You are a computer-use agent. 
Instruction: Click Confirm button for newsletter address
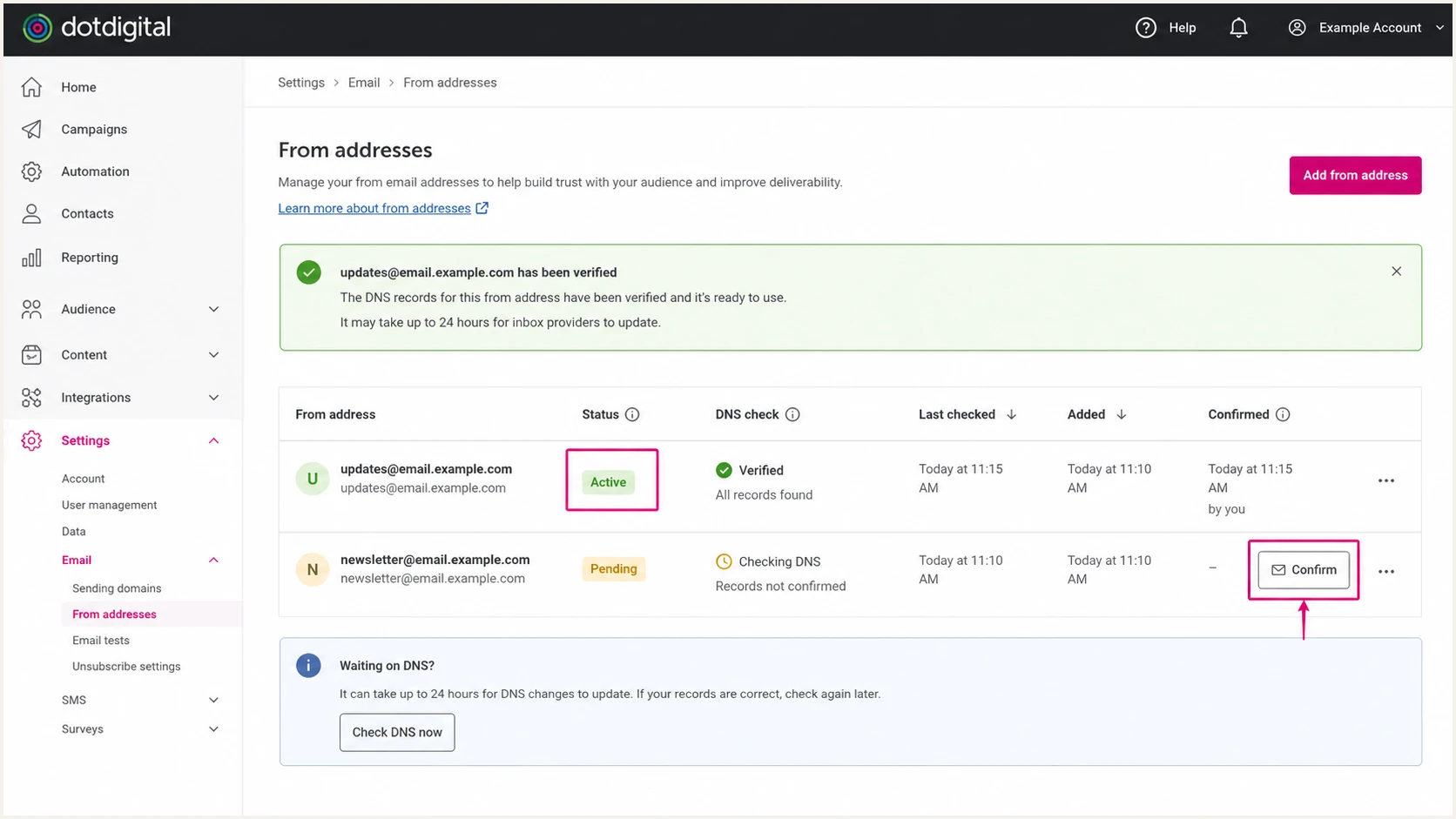point(1304,570)
